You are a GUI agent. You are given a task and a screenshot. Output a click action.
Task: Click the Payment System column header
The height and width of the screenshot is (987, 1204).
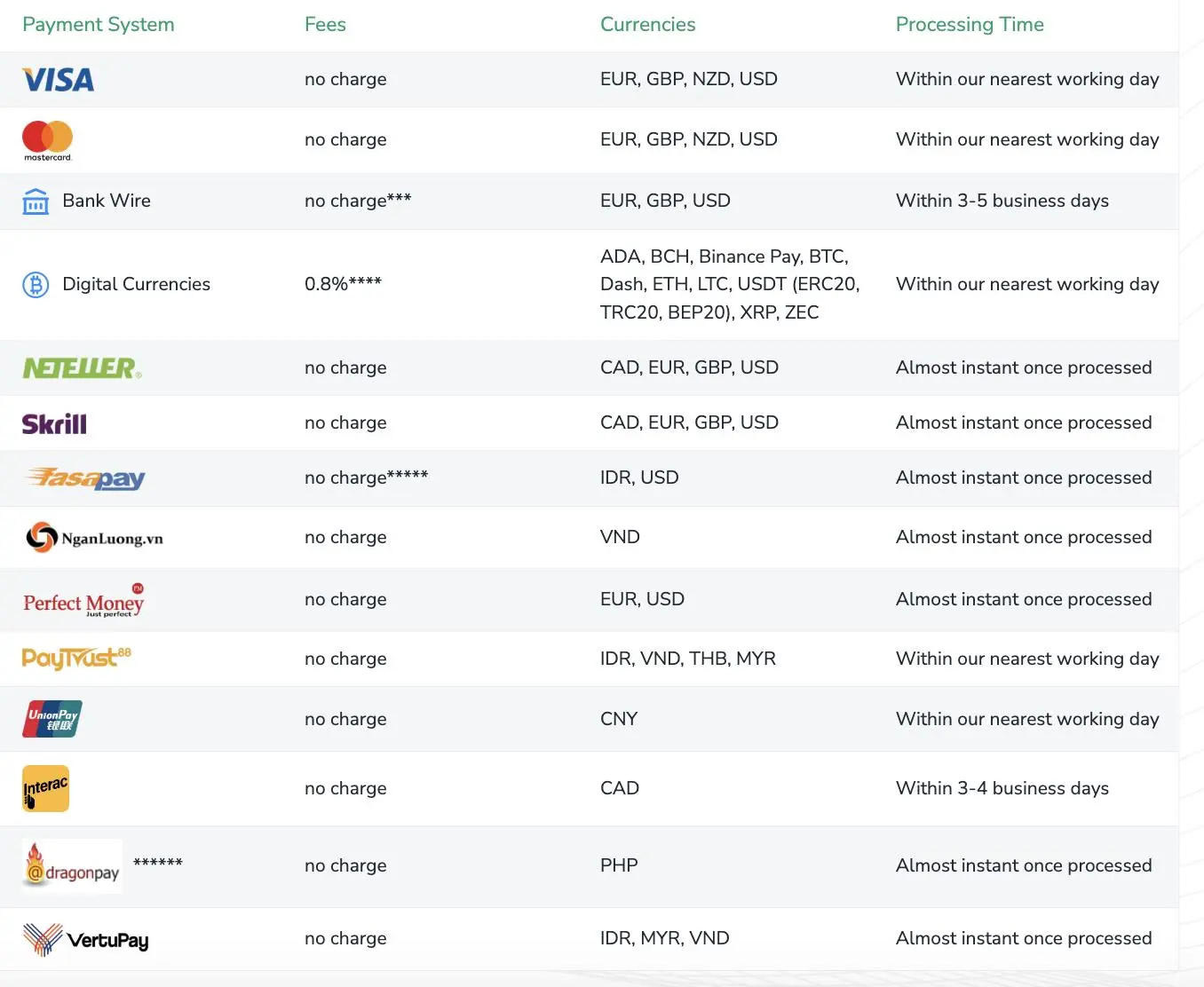99,25
